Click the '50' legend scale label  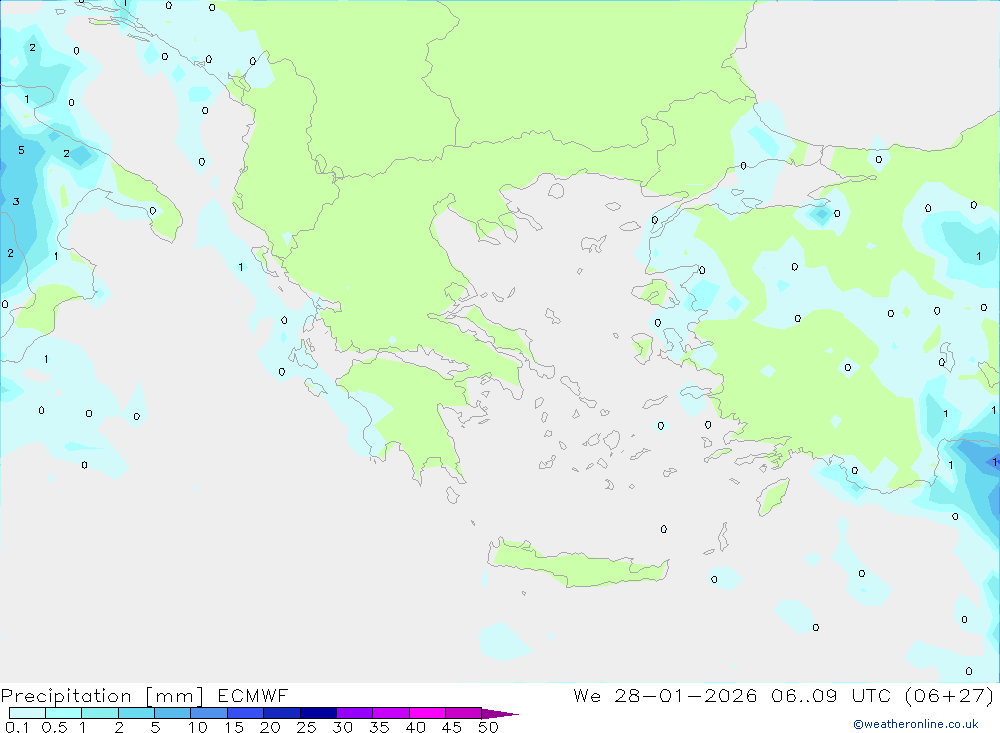click(x=488, y=727)
